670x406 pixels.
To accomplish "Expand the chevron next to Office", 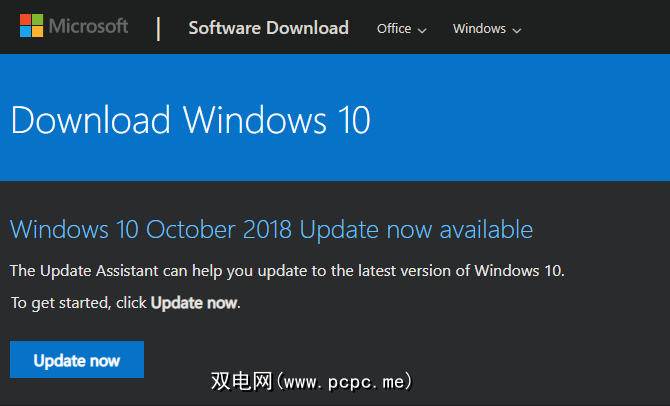I will (422, 30).
